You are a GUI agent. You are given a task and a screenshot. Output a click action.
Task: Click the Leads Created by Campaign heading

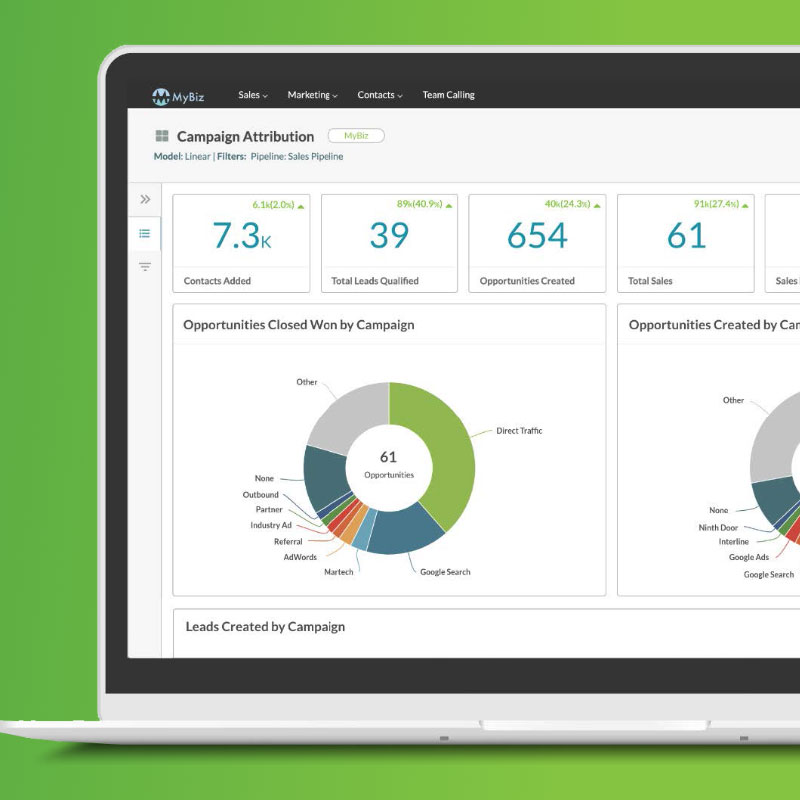click(265, 627)
